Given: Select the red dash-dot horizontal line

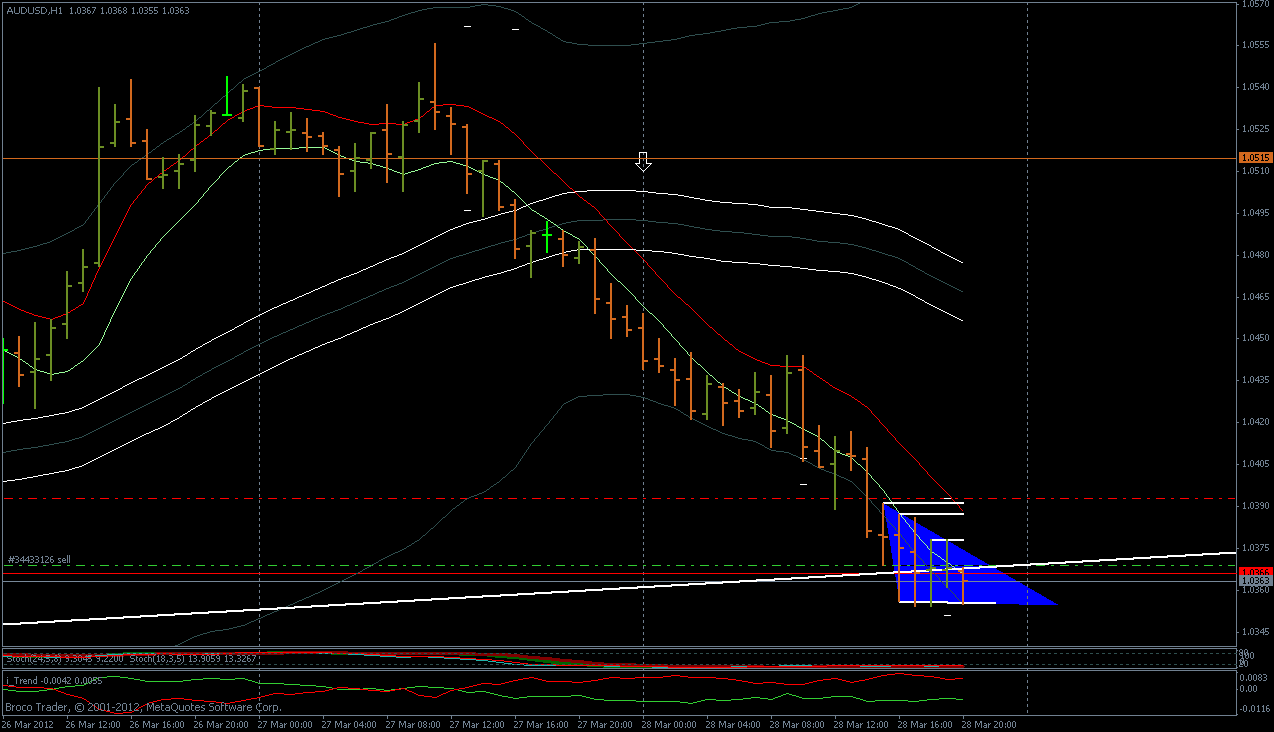Looking at the screenshot, I should [x=619, y=497].
